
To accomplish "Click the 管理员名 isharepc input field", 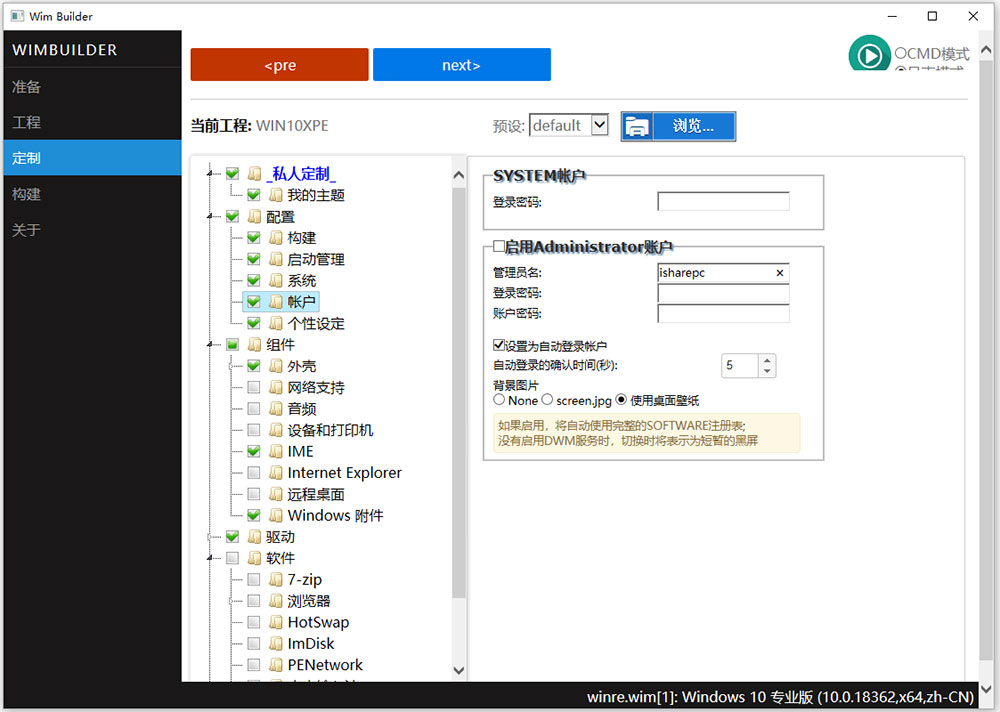I will (x=723, y=273).
